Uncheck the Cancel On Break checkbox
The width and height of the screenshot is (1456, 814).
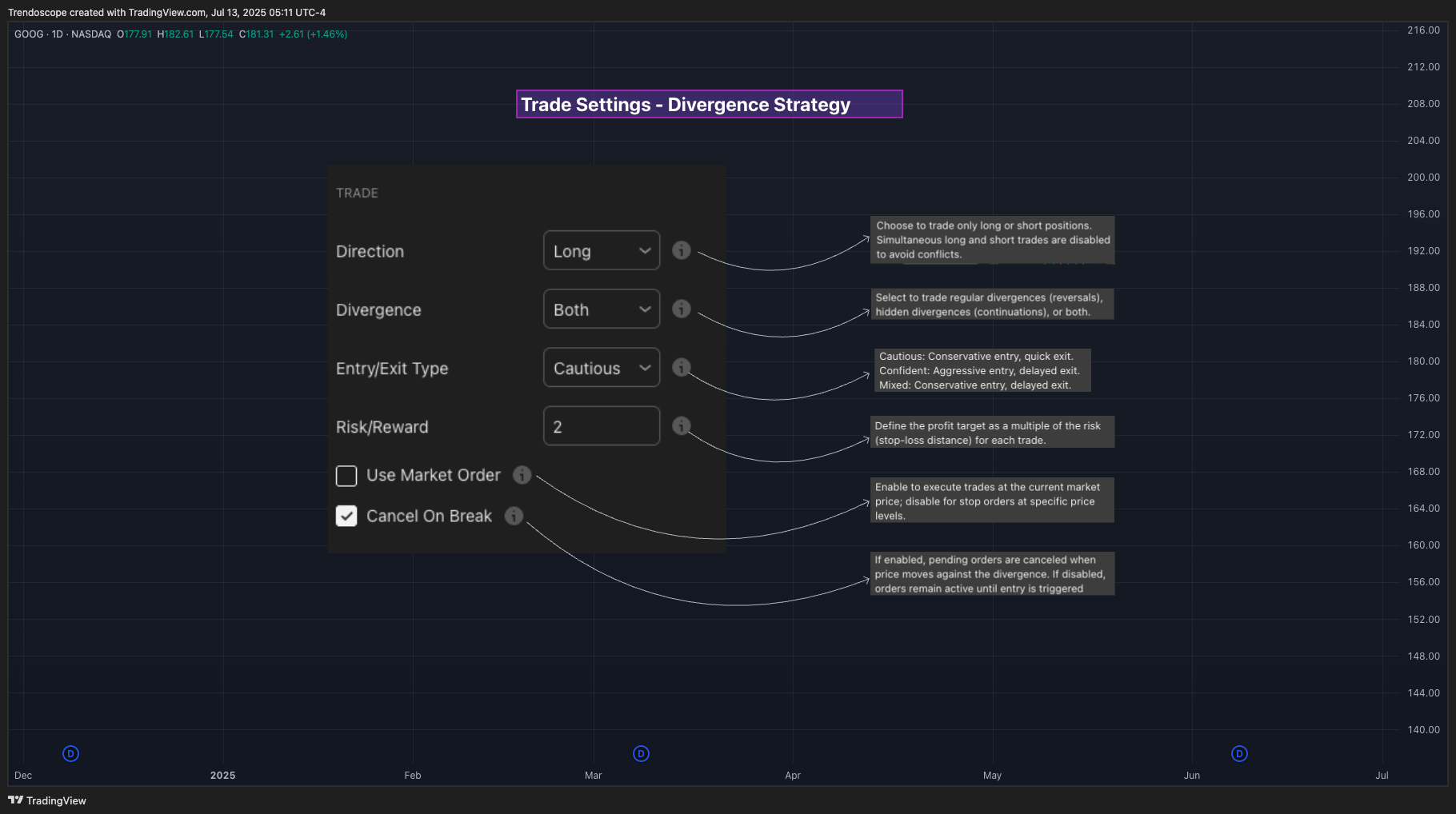346,516
